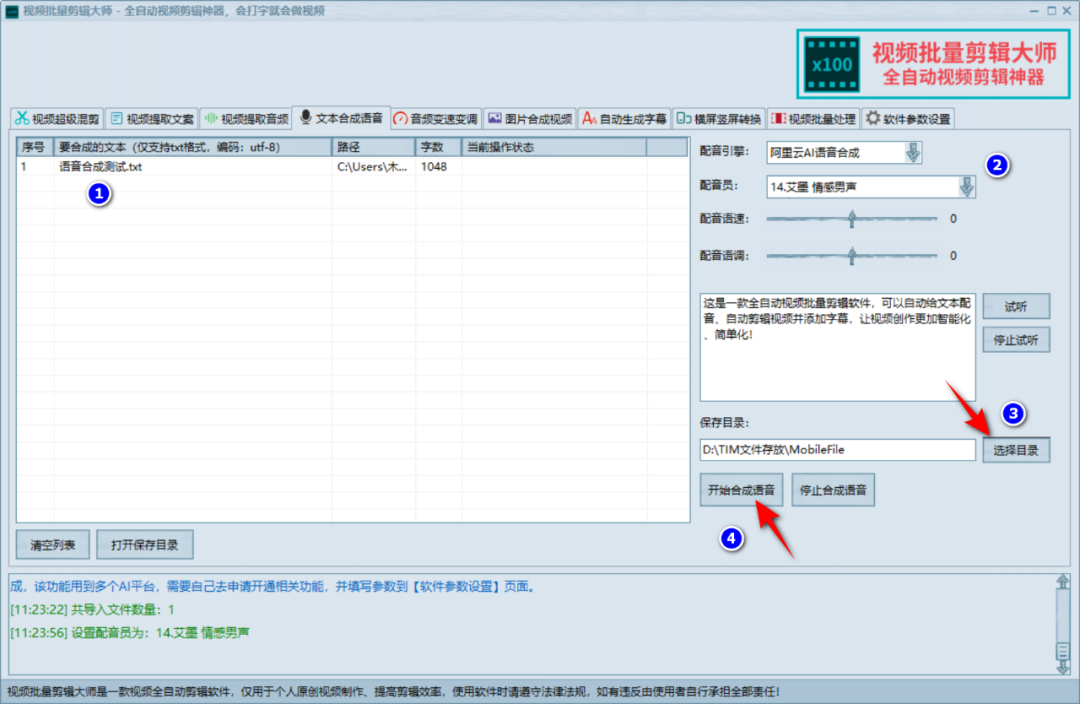The image size is (1080, 704).
Task: Click the 序号 column header
Action: (36, 147)
